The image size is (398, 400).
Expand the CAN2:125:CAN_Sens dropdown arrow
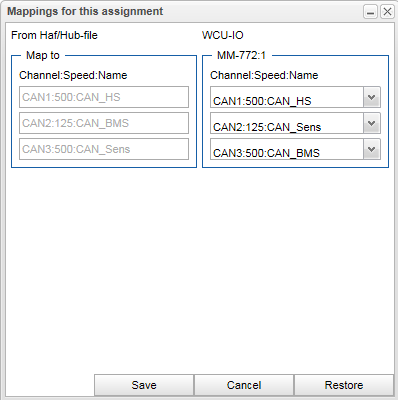(x=372, y=123)
